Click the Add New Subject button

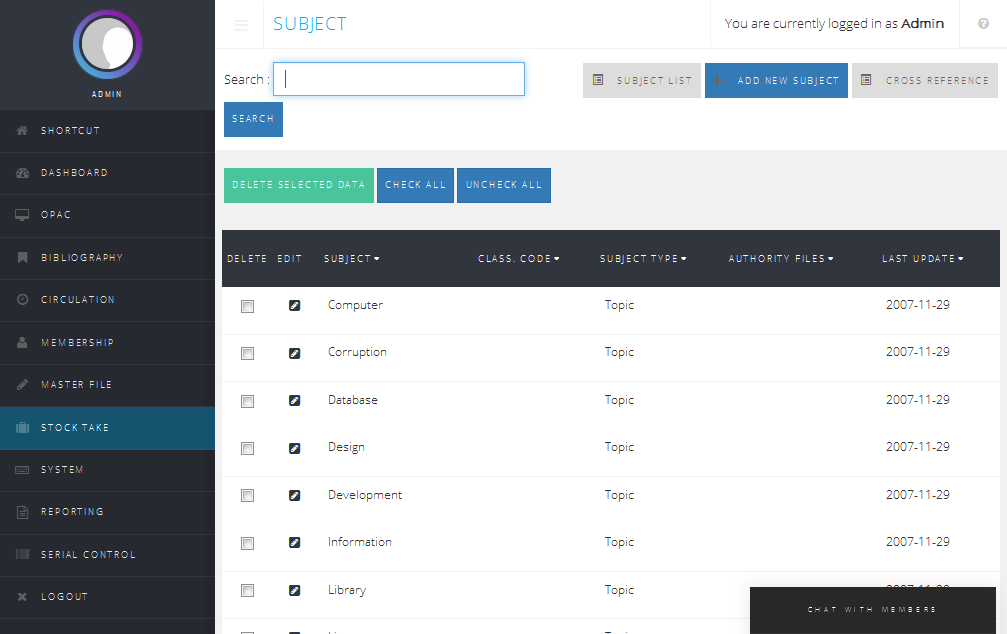pyautogui.click(x=776, y=81)
